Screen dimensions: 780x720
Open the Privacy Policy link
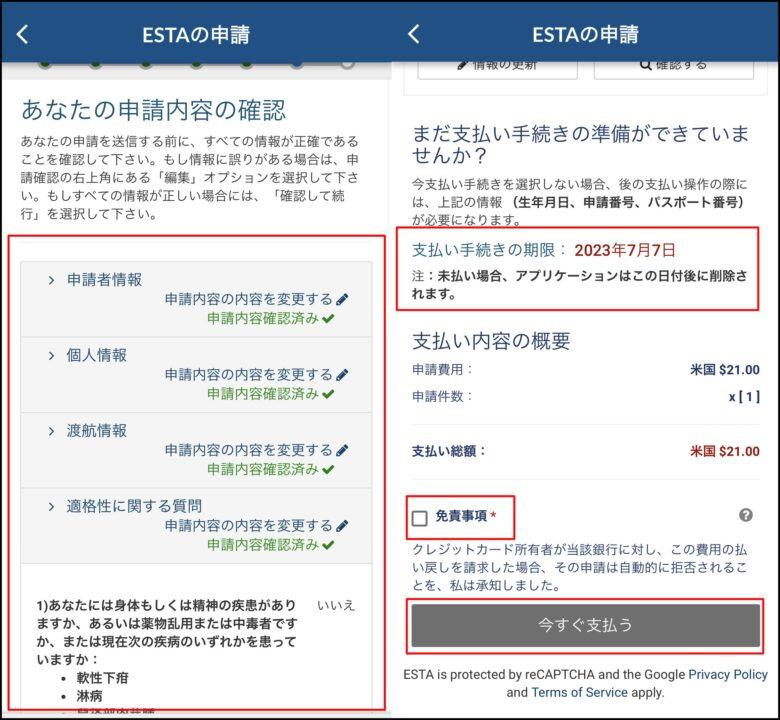click(x=727, y=675)
